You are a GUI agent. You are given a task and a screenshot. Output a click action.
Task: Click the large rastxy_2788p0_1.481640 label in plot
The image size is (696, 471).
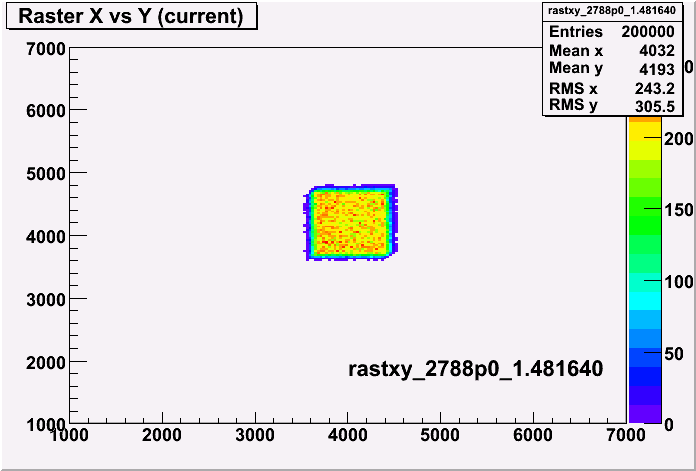tap(475, 369)
